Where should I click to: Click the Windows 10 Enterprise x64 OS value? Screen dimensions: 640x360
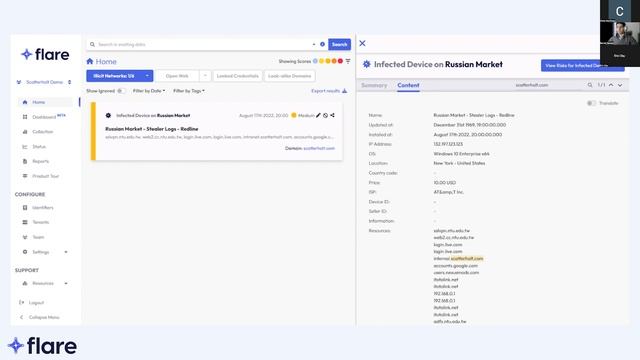click(461, 154)
